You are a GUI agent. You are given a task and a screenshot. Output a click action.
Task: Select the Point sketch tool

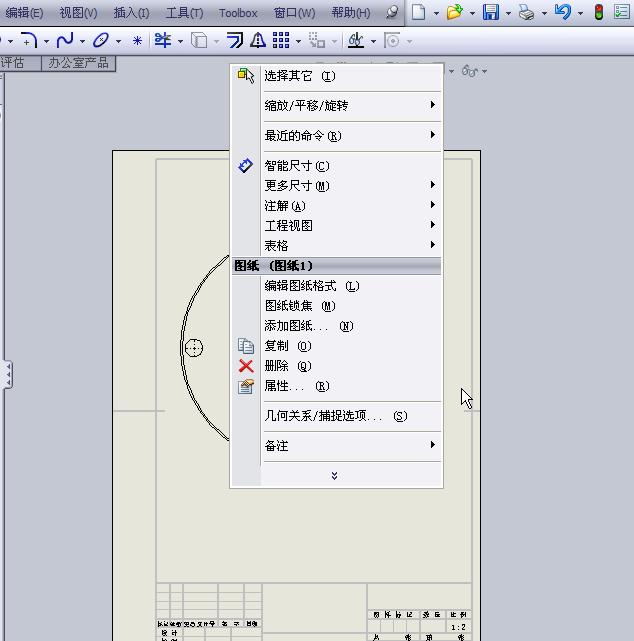click(x=137, y=41)
